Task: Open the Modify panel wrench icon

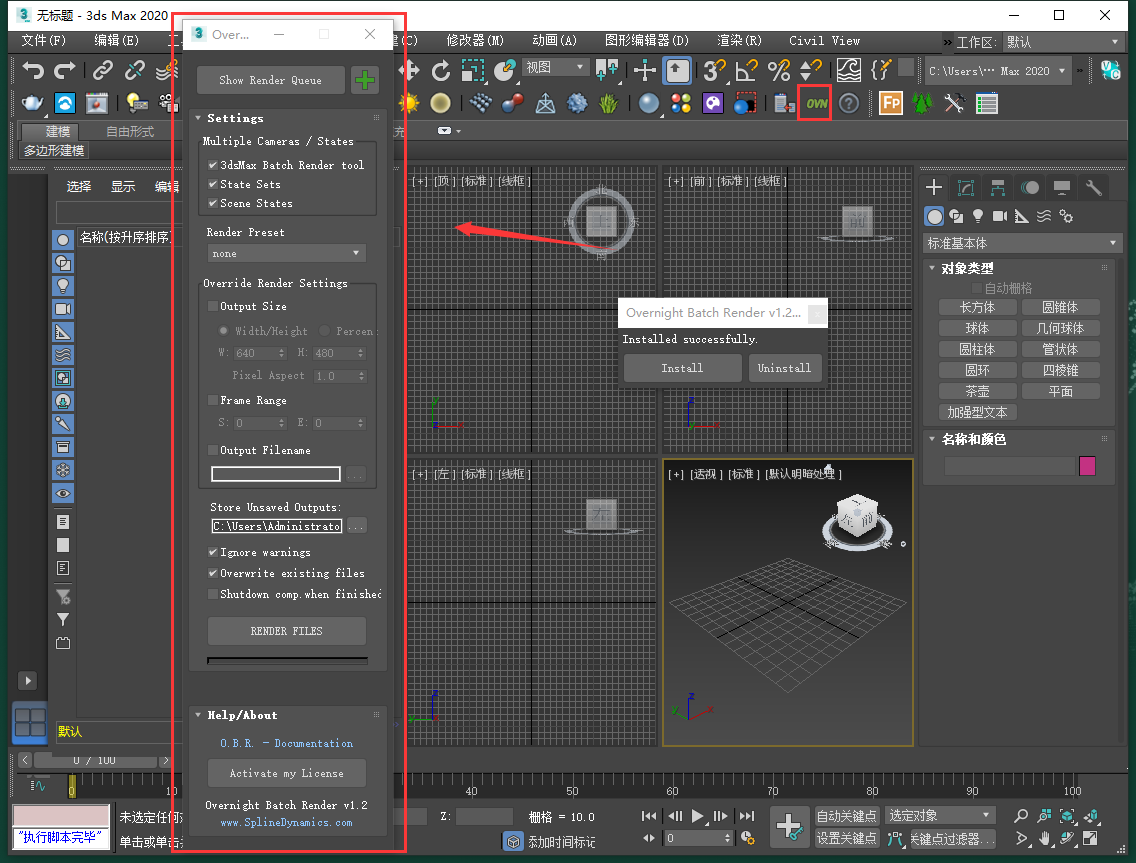Action: (1093, 187)
